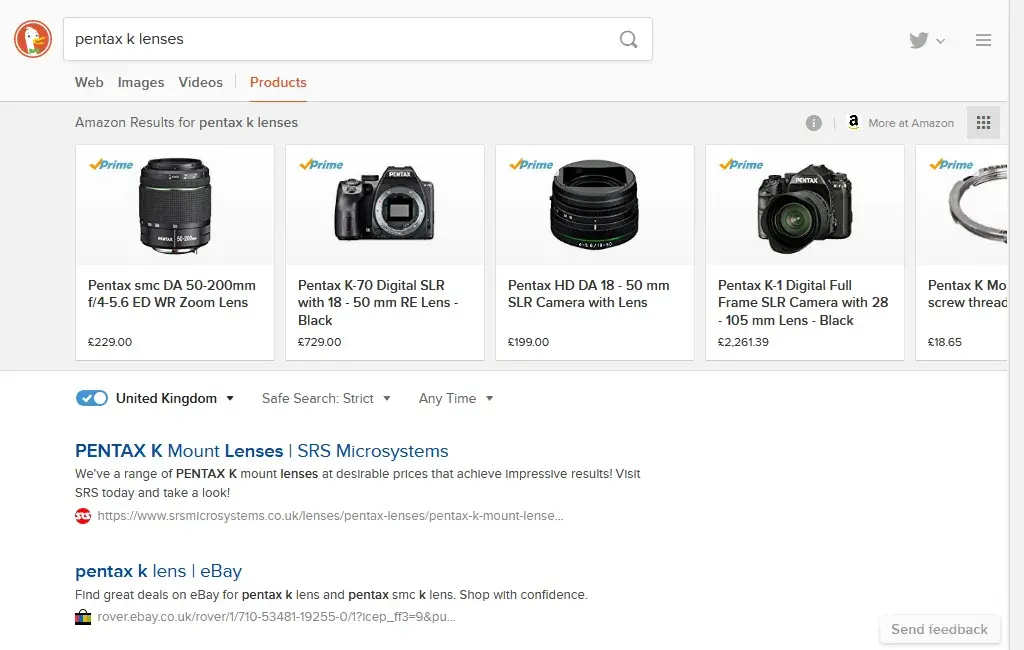Expand the chevron beside the Twitter icon
Screen dimensions: 1024x650
pyautogui.click(x=940, y=41)
